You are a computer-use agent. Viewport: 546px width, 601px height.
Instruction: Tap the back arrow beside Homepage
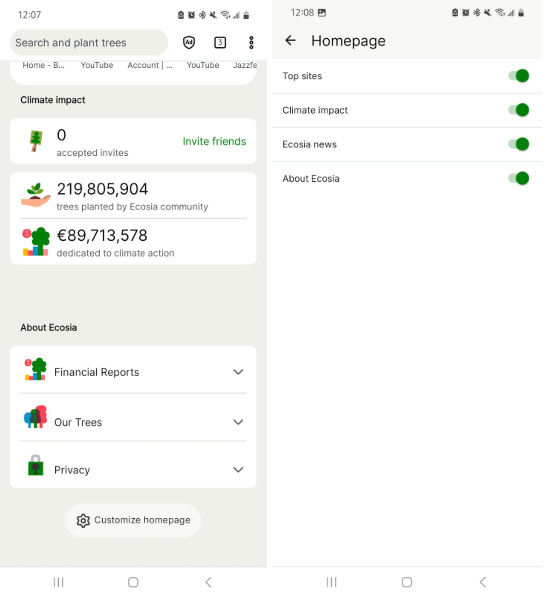290,40
